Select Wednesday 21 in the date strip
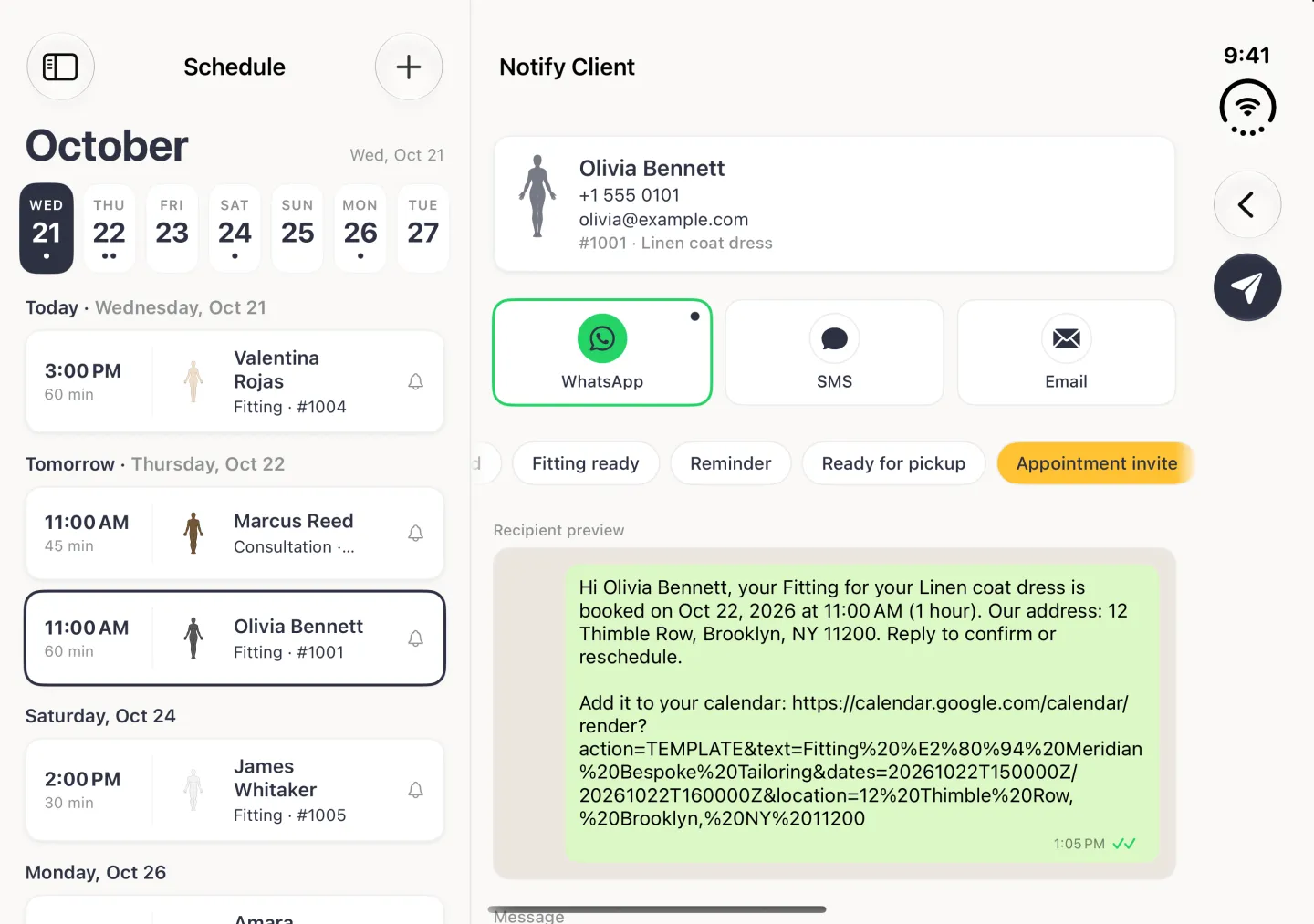The height and width of the screenshot is (924, 1314). (47, 229)
